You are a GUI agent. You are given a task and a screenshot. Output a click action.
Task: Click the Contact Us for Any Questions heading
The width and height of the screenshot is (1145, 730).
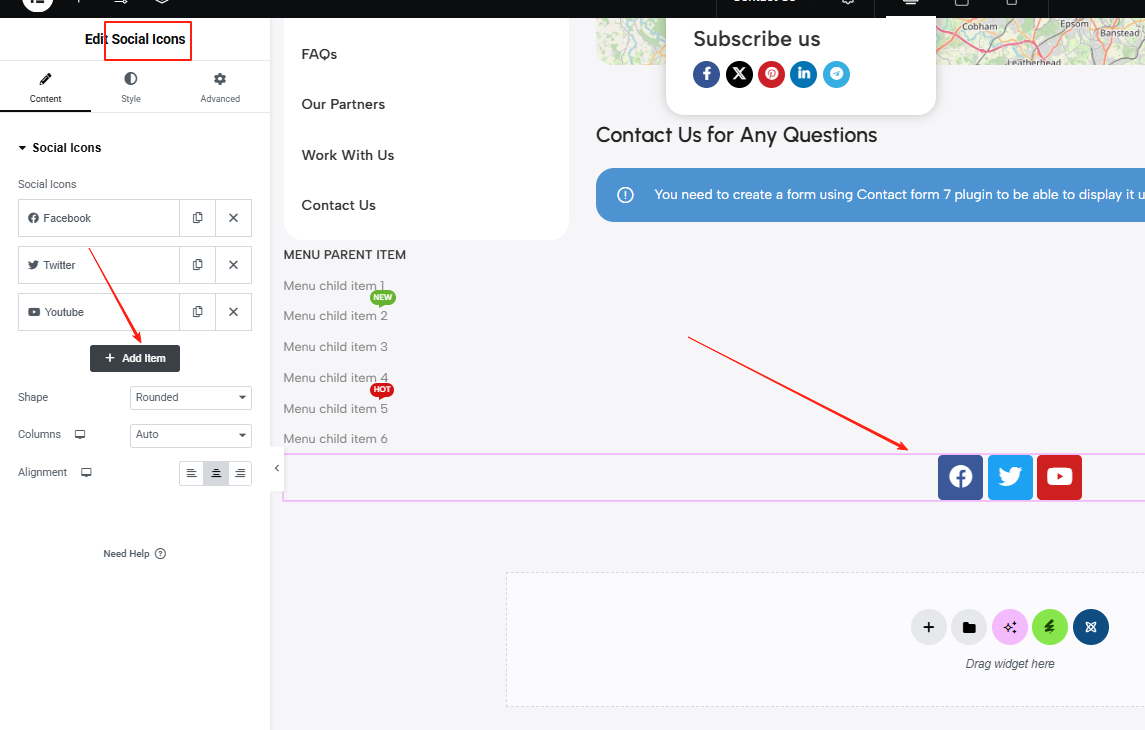[x=736, y=135]
